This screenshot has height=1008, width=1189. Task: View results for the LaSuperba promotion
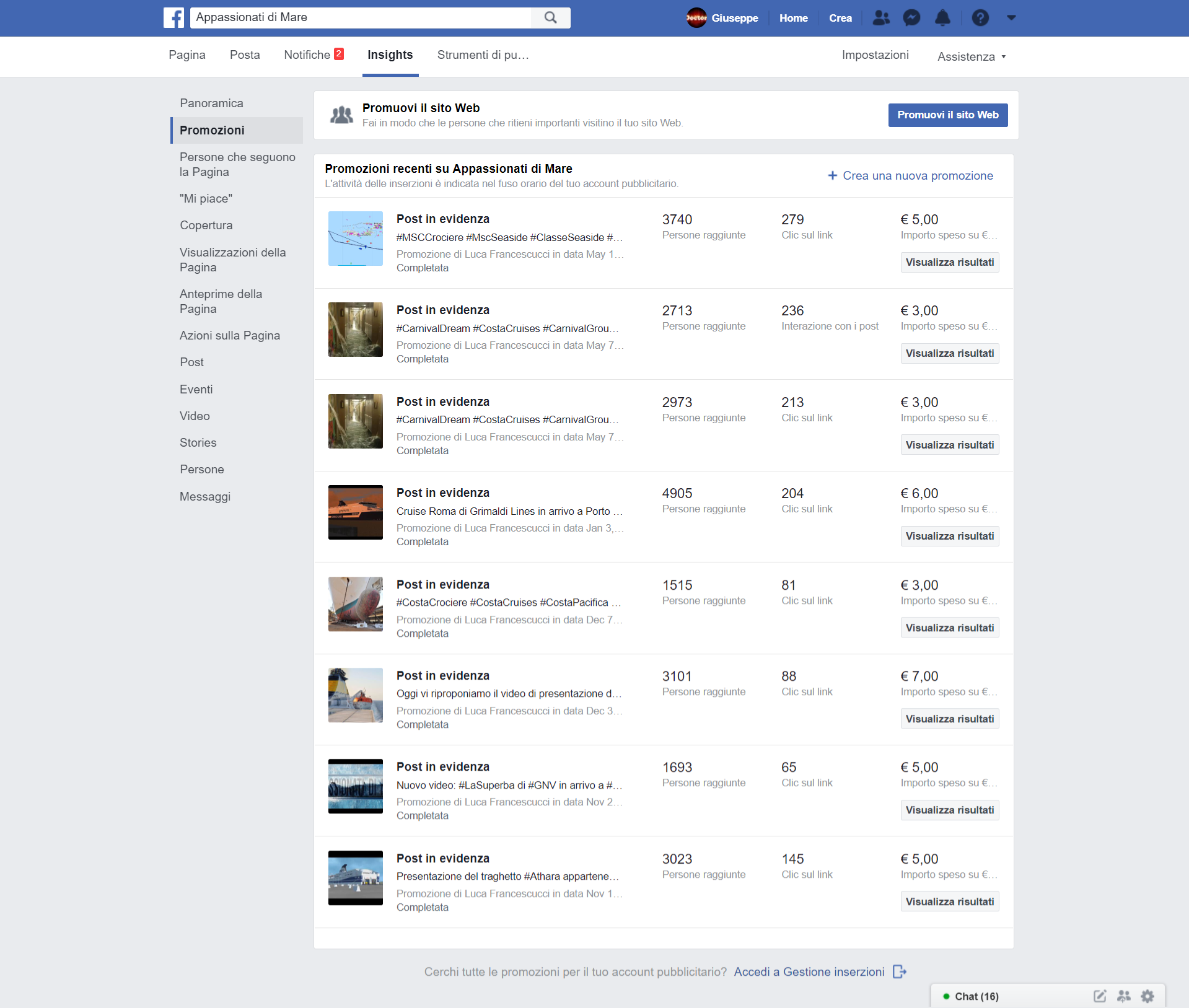[x=949, y=810]
